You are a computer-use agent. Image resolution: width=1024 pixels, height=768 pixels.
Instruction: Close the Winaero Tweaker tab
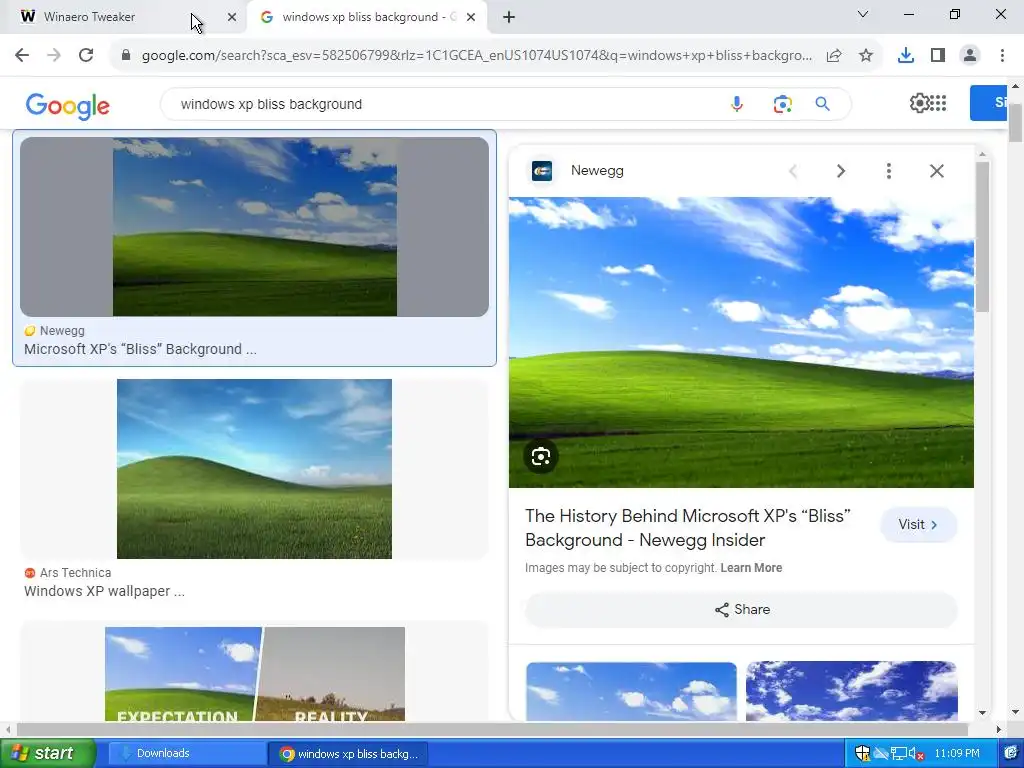232,17
